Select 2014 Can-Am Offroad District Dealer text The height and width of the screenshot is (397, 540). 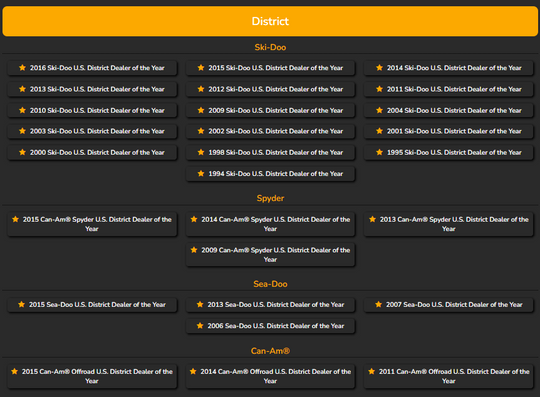click(276, 376)
